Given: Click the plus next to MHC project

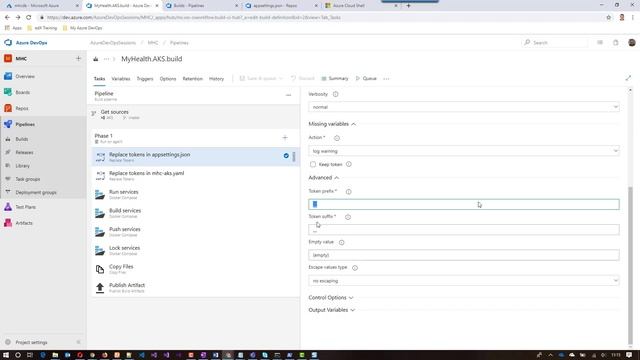Looking at the screenshot, I should tap(78, 58).
